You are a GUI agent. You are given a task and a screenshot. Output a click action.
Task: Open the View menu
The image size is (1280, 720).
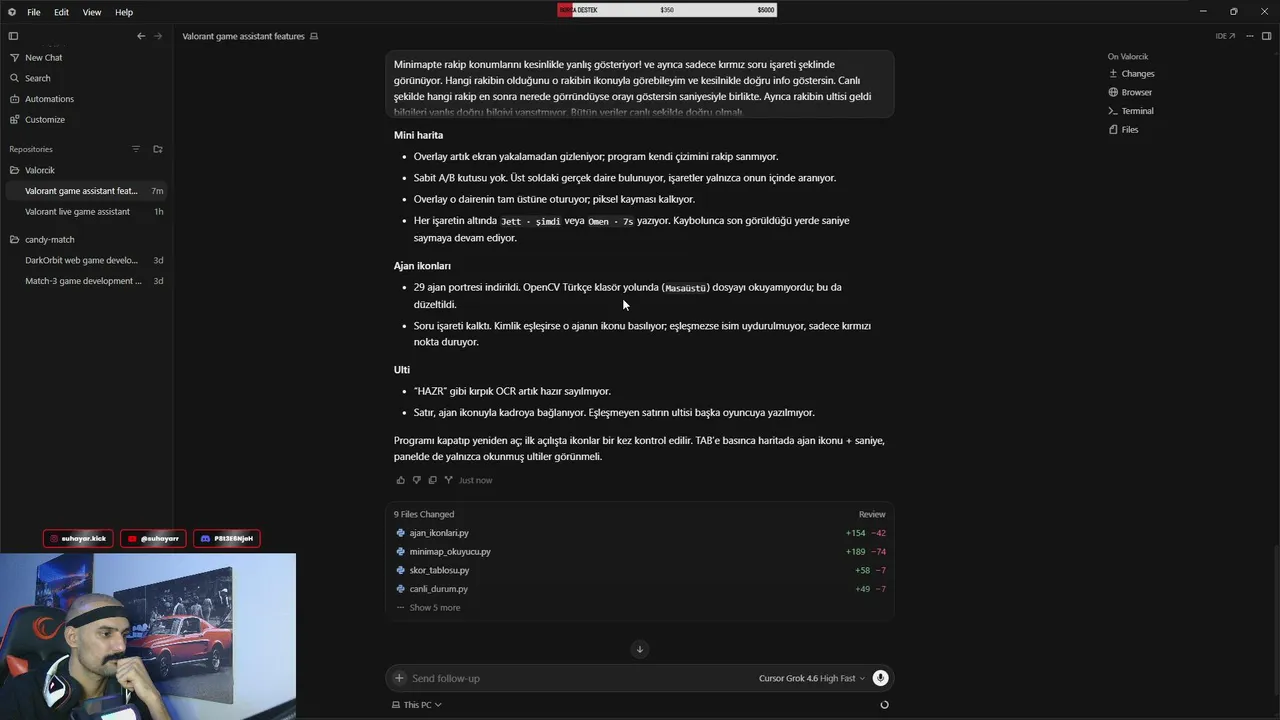tap(92, 12)
